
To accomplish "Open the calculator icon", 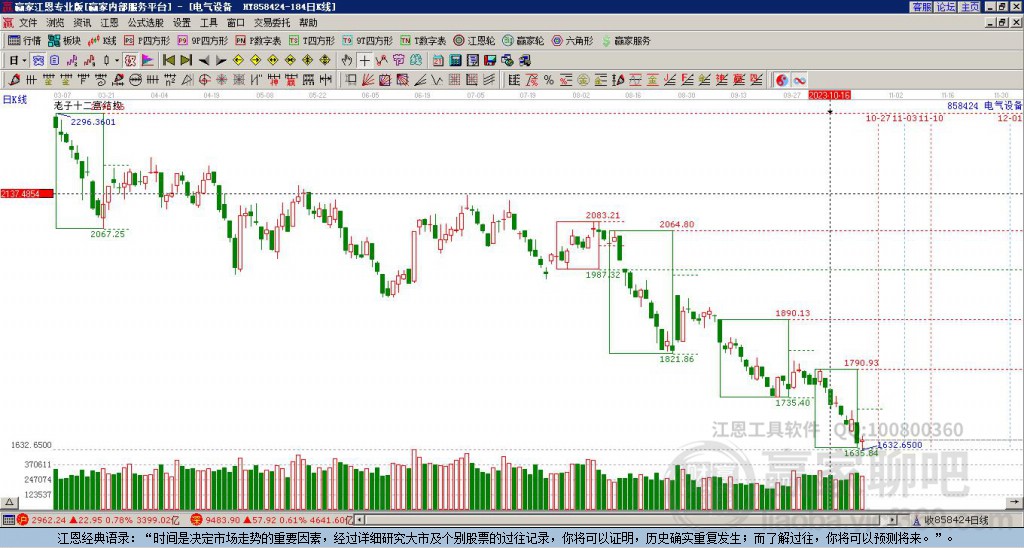I will click(x=456, y=61).
